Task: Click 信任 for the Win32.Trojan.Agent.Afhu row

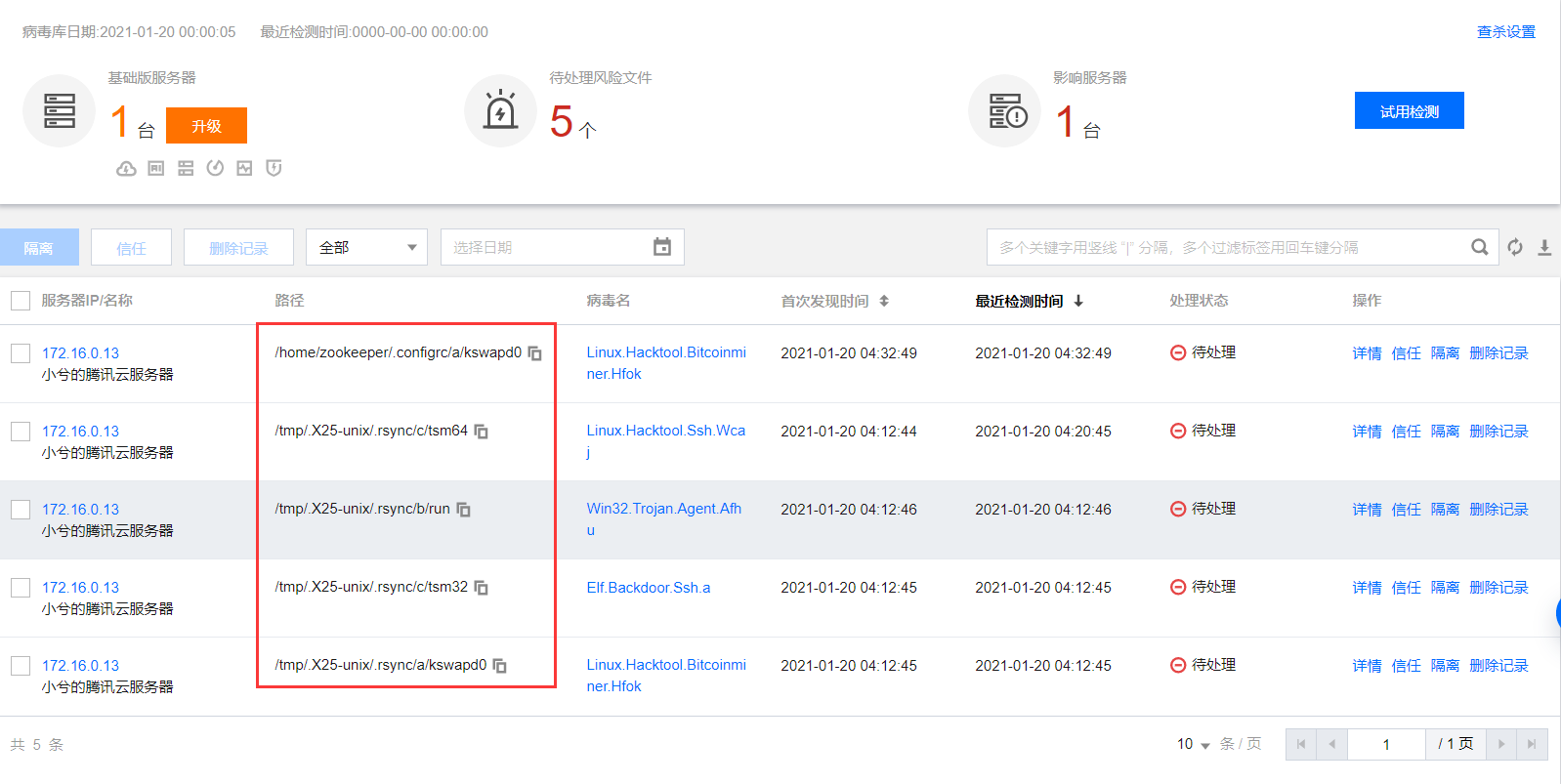Action: click(x=1406, y=510)
